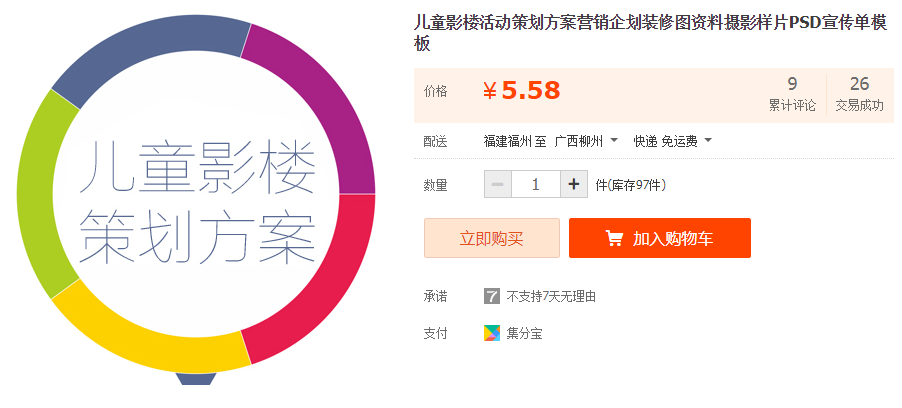Image resolution: width=902 pixels, height=408 pixels.
Task: Click the ¥5.58 price
Action: coord(521,91)
